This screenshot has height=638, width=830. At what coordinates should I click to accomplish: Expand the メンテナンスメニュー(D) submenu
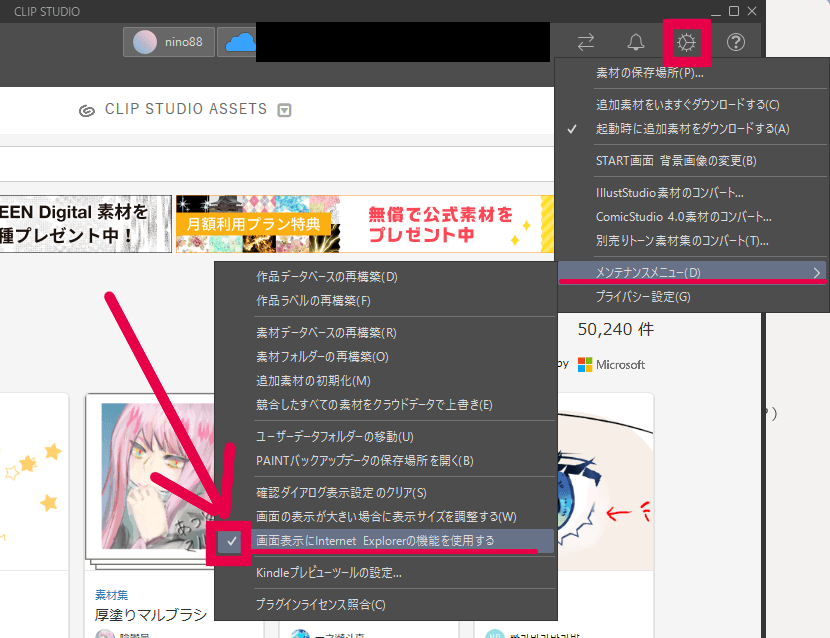[692, 273]
